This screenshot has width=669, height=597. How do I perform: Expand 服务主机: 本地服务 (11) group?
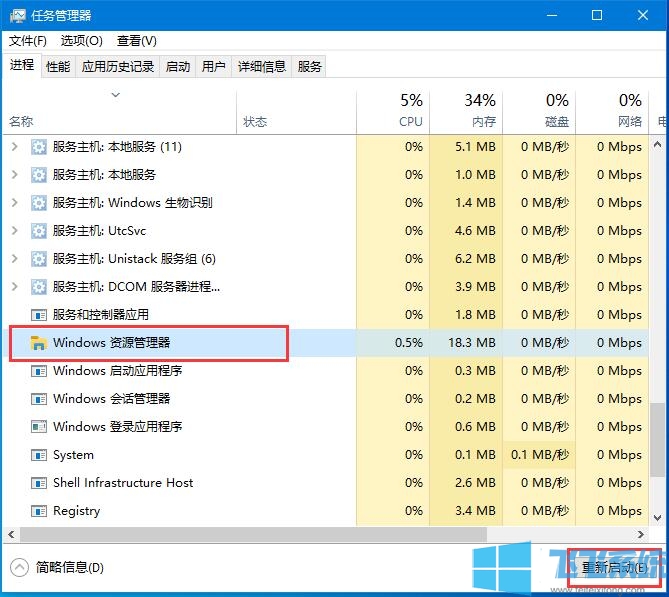click(14, 147)
